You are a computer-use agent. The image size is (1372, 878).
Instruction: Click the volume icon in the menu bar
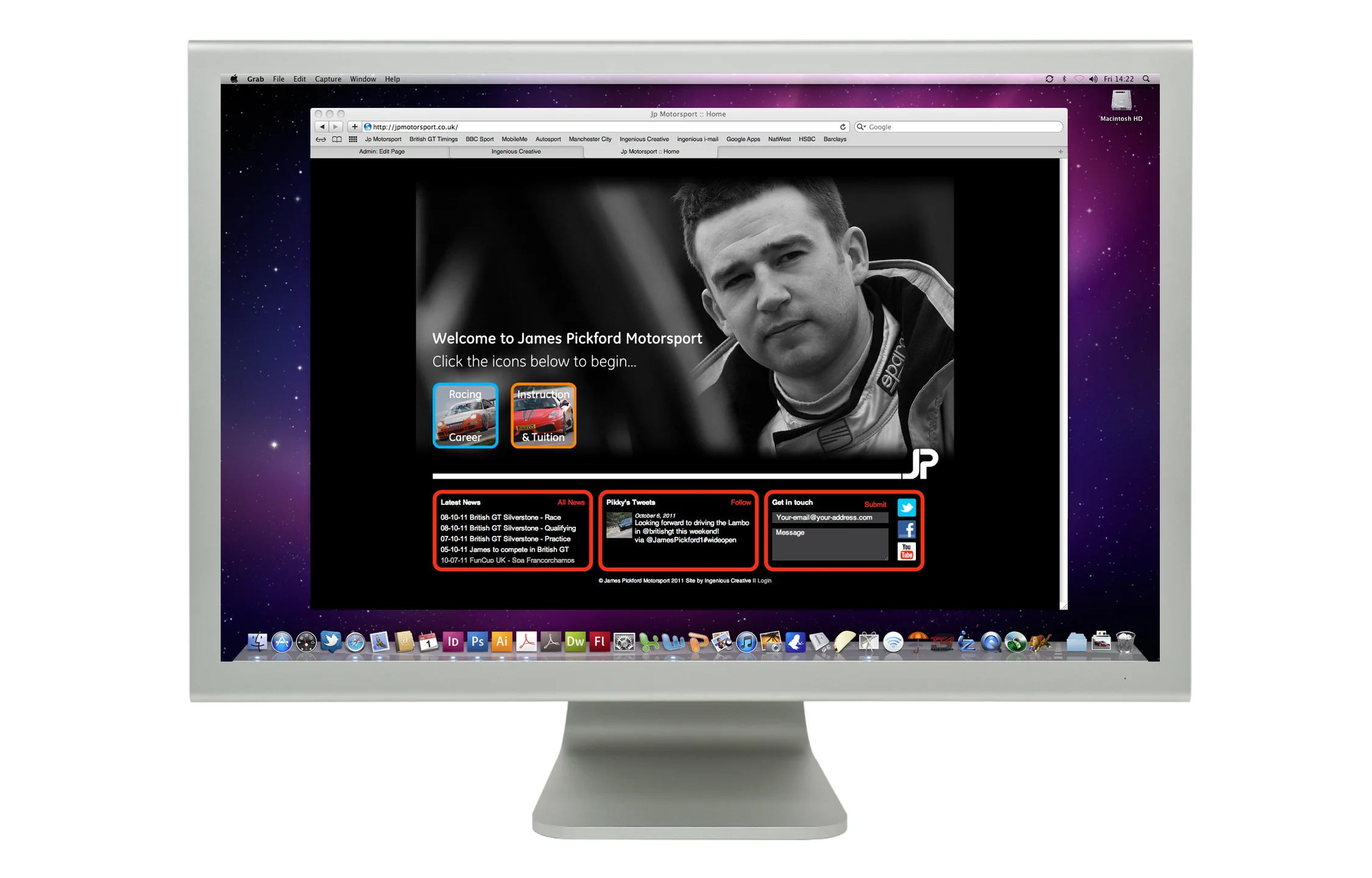1093,79
